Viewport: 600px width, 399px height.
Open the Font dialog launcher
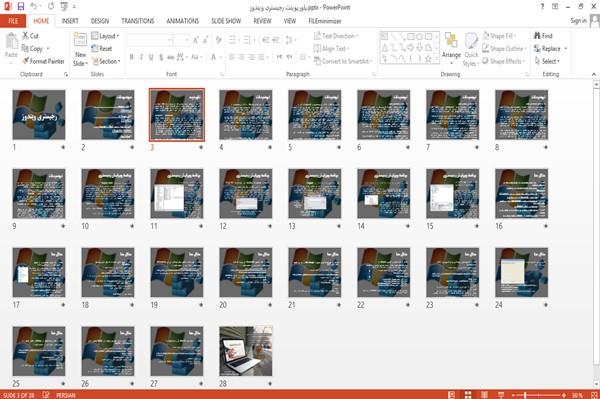tap(221, 74)
